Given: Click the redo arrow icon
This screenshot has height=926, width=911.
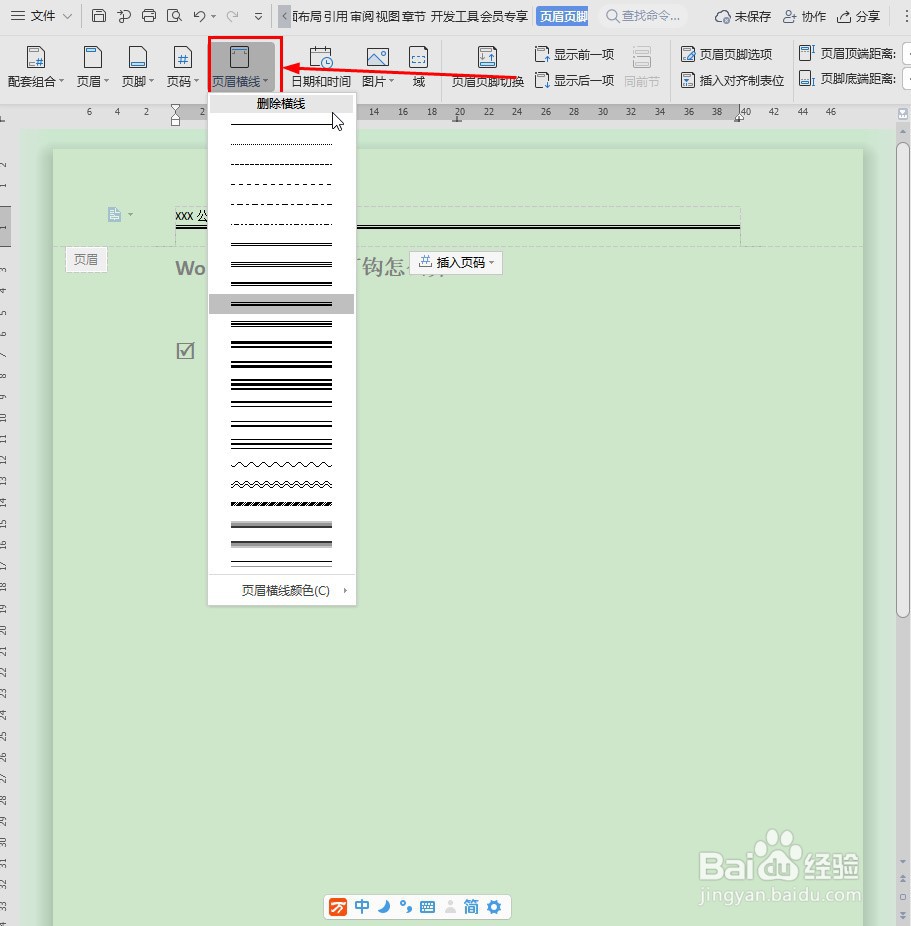Looking at the screenshot, I should (x=233, y=16).
